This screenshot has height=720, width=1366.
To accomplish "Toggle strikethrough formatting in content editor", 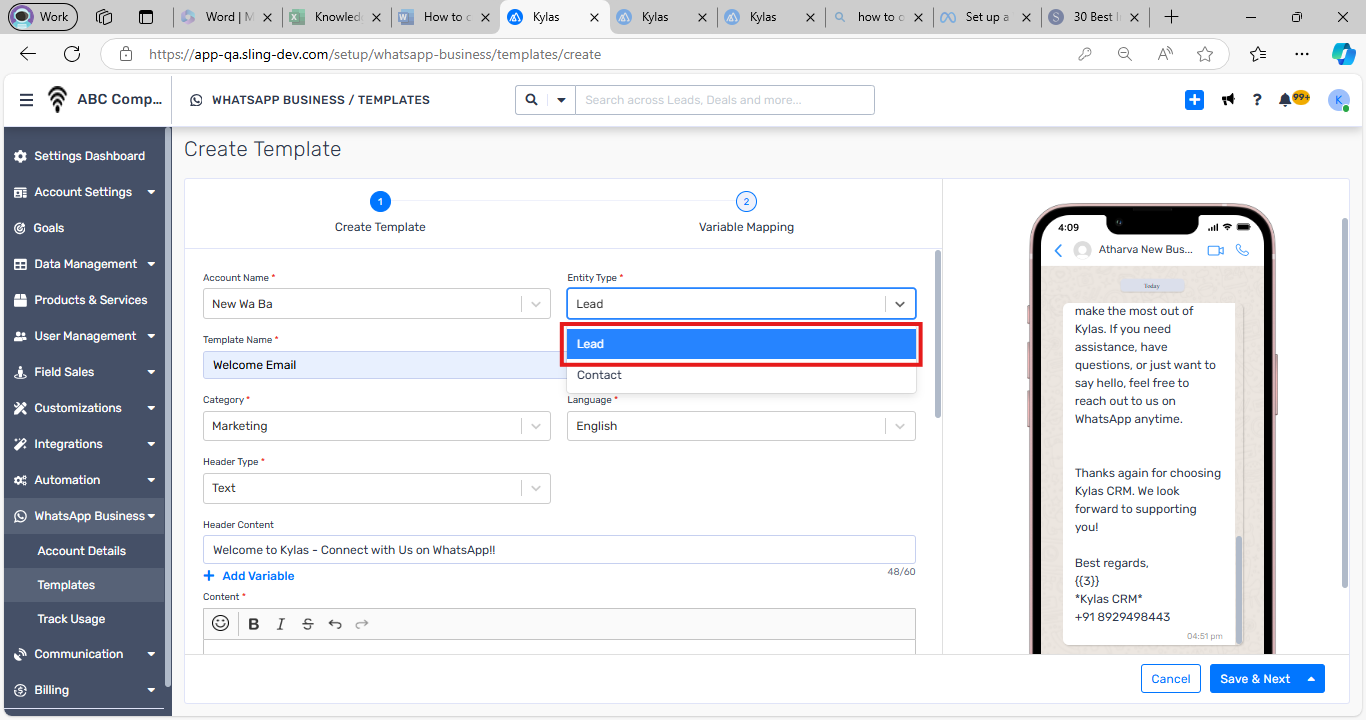I will [x=308, y=624].
